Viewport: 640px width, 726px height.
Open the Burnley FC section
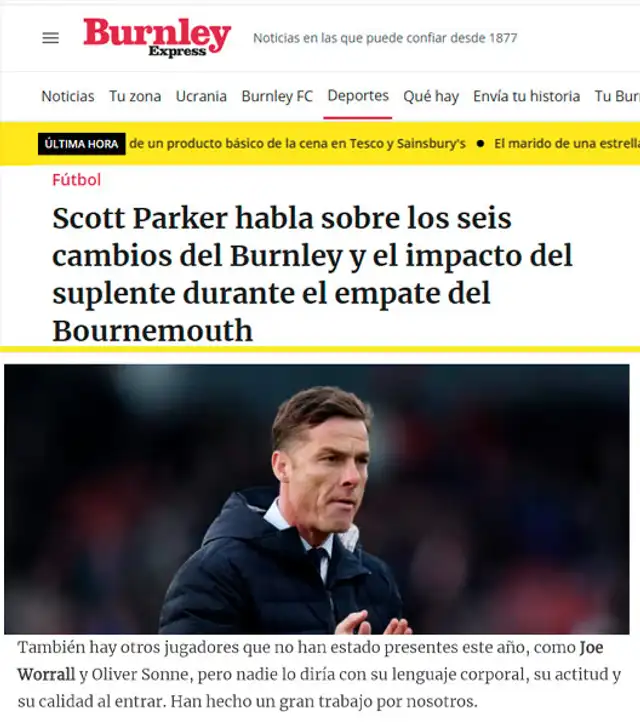pos(277,96)
